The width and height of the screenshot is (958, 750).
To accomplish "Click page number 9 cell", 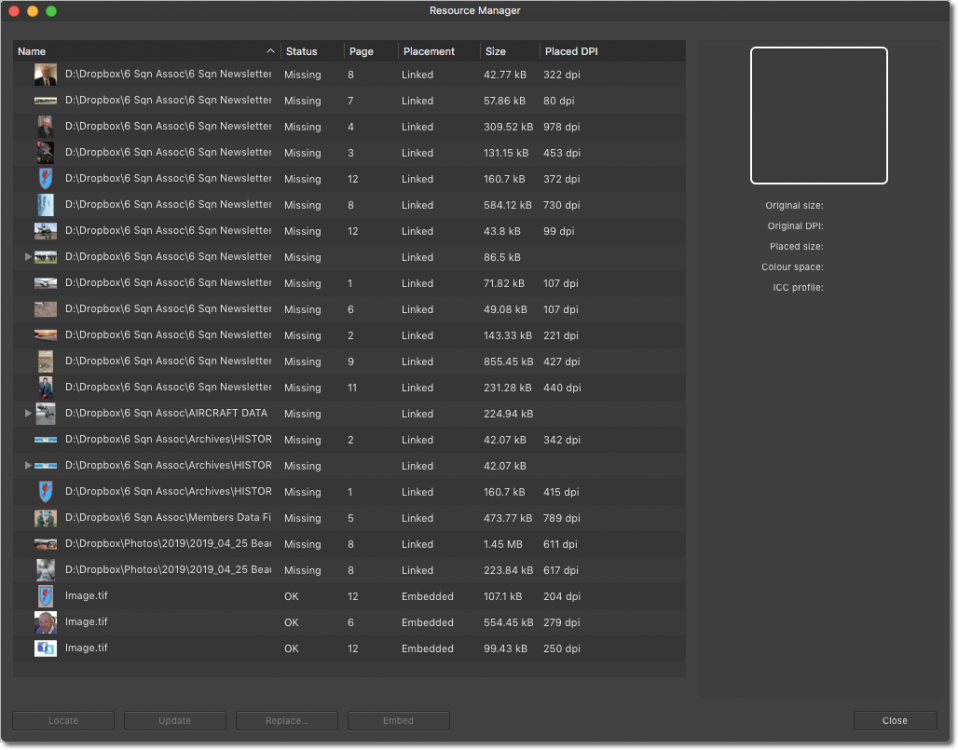I will (x=351, y=362).
